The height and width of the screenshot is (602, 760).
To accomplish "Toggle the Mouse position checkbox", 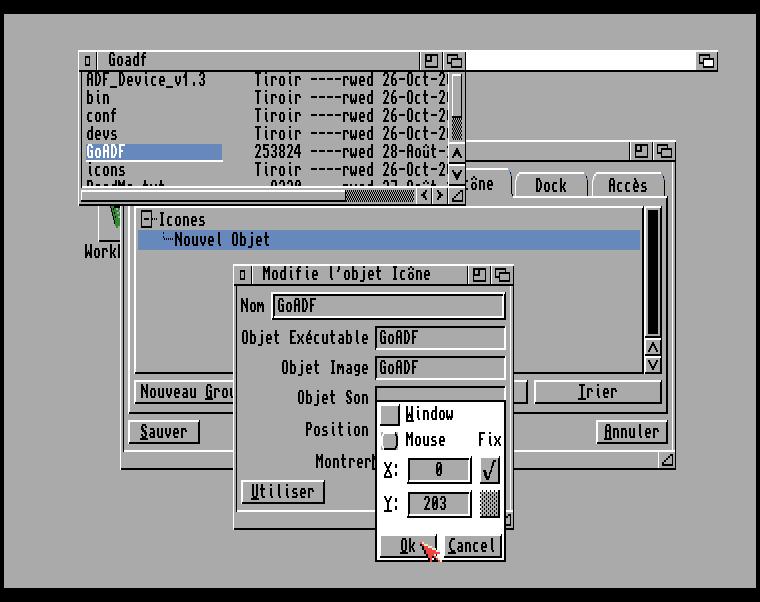I will 390,440.
